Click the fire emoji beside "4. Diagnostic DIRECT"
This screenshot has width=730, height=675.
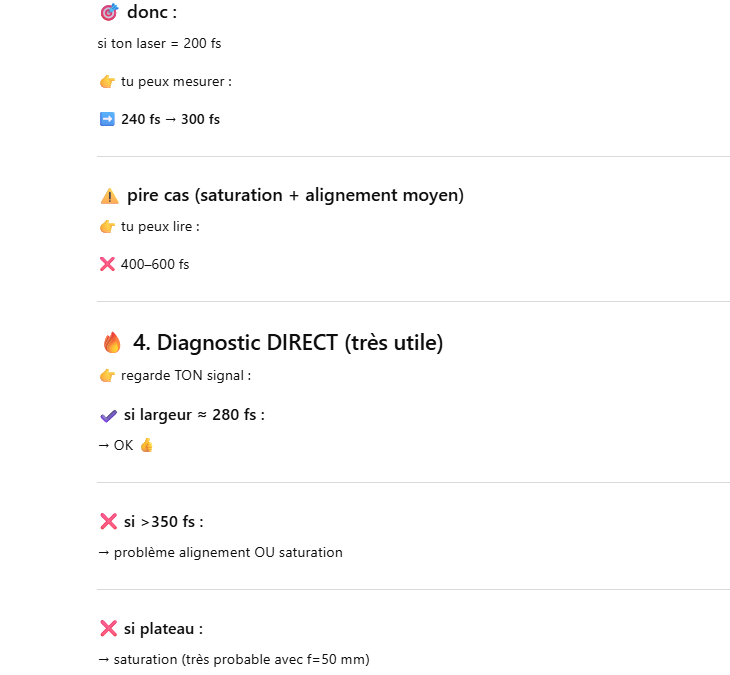coord(112,343)
